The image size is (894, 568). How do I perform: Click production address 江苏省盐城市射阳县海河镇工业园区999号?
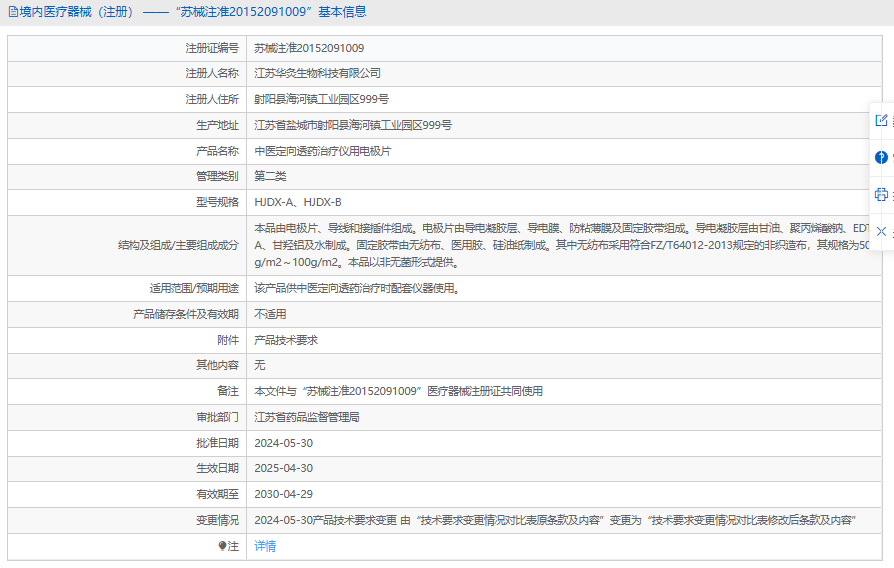tap(353, 125)
